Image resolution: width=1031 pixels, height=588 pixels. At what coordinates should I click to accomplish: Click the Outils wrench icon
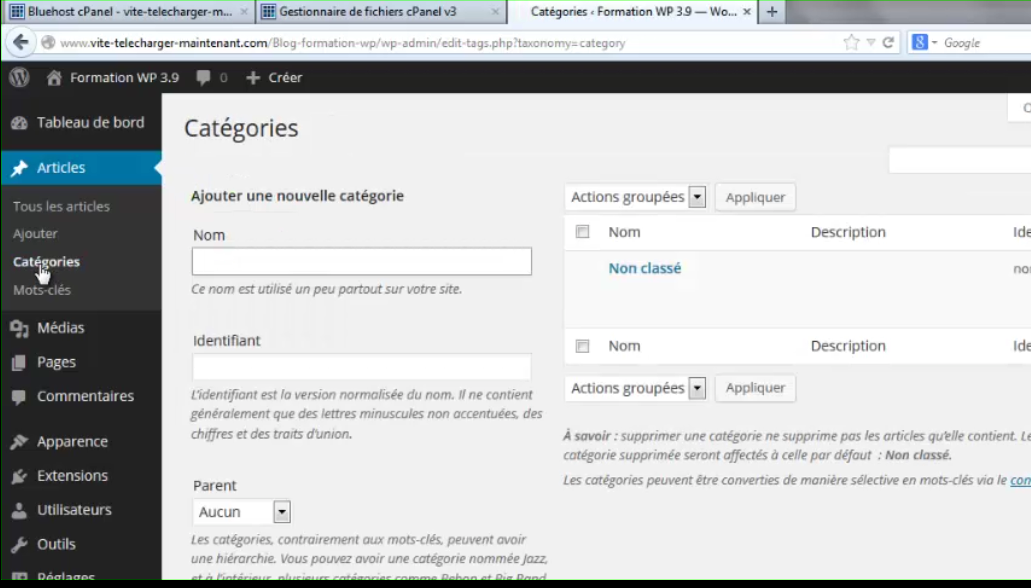(x=19, y=545)
